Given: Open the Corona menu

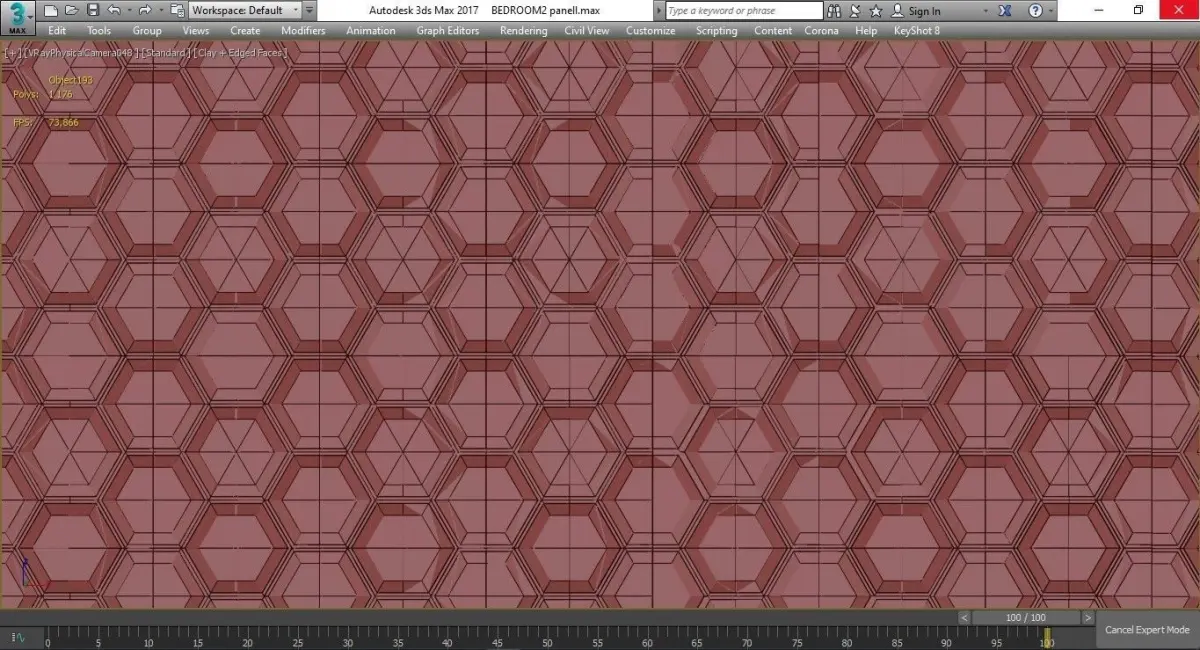Looking at the screenshot, I should click(821, 30).
